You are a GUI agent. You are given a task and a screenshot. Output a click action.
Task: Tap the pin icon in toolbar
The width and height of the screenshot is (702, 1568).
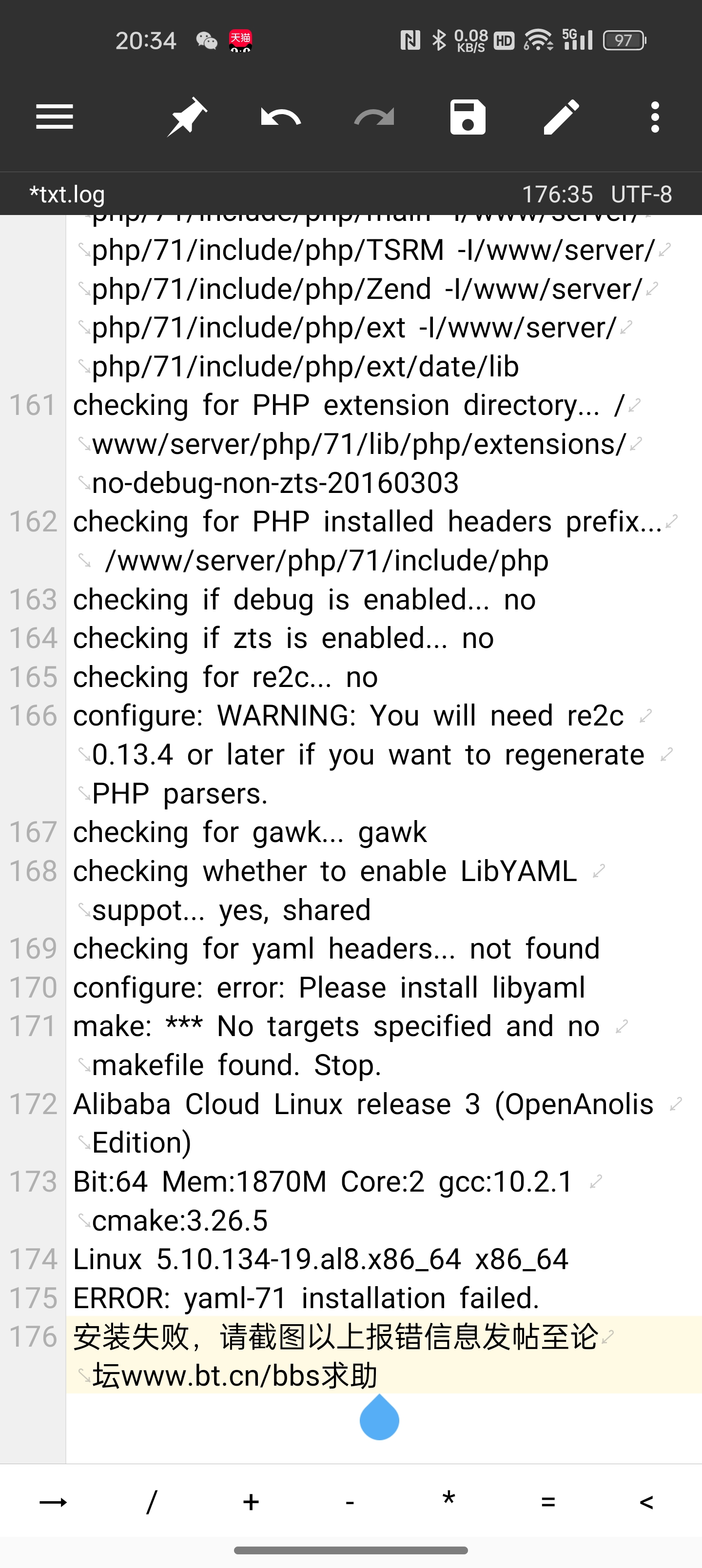coord(187,117)
